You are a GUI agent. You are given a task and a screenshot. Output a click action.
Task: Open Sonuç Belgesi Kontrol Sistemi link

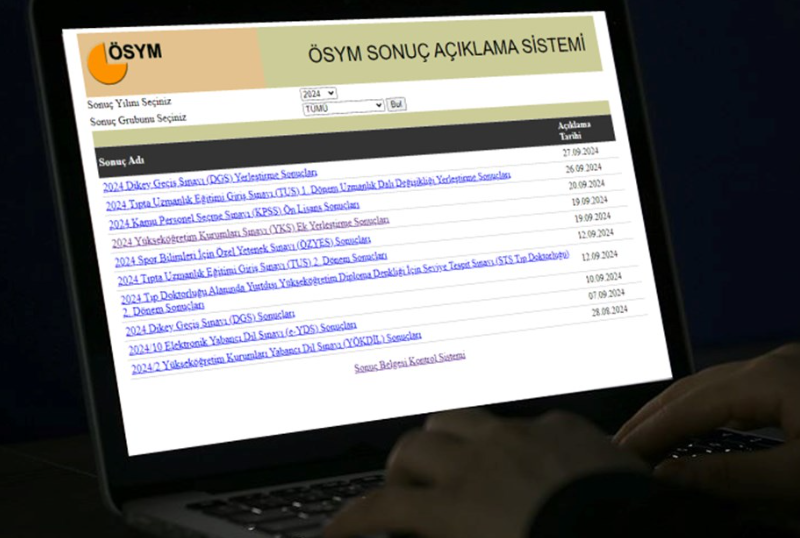click(410, 361)
